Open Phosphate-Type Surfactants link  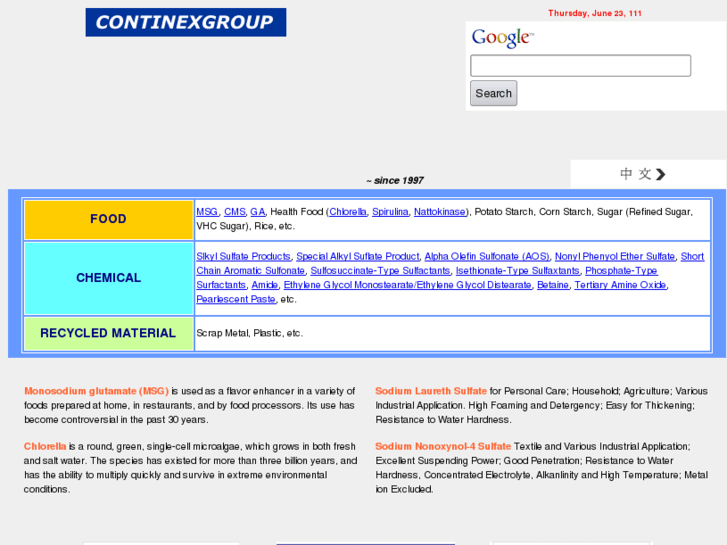621,271
